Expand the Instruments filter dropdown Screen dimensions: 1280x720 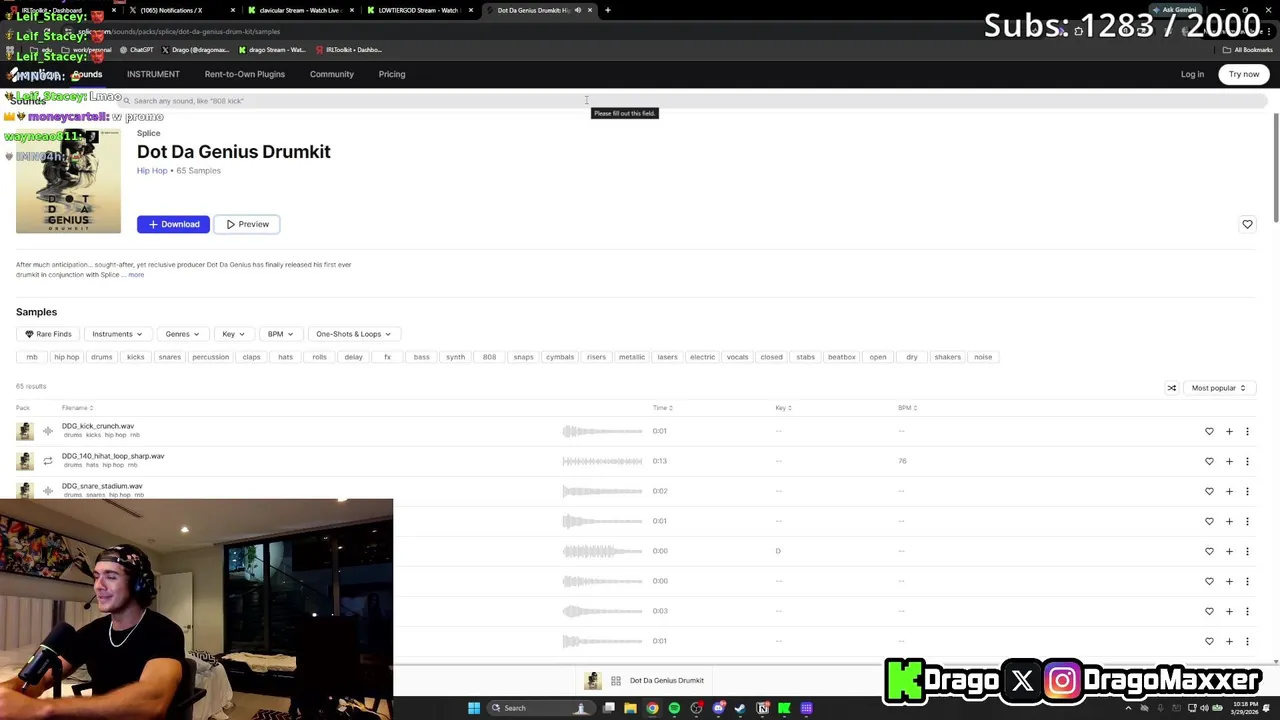click(x=117, y=334)
